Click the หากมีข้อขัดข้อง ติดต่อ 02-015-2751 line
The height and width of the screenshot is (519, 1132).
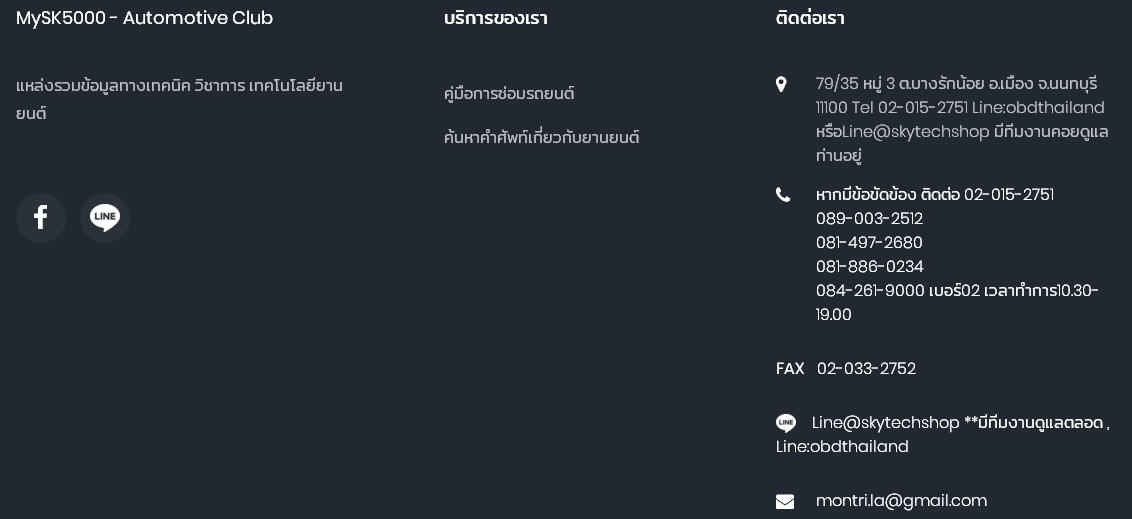click(x=934, y=195)
